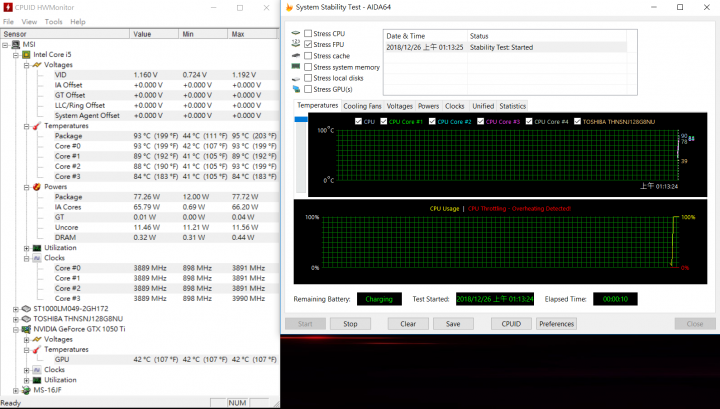720x409 pixels.
Task: Stop the stability test
Action: 350,324
